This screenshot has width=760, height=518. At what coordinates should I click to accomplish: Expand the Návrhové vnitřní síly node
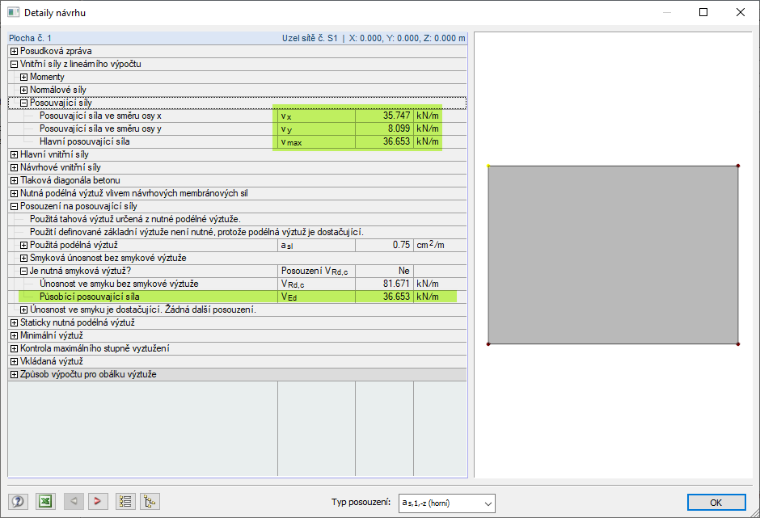click(x=14, y=168)
